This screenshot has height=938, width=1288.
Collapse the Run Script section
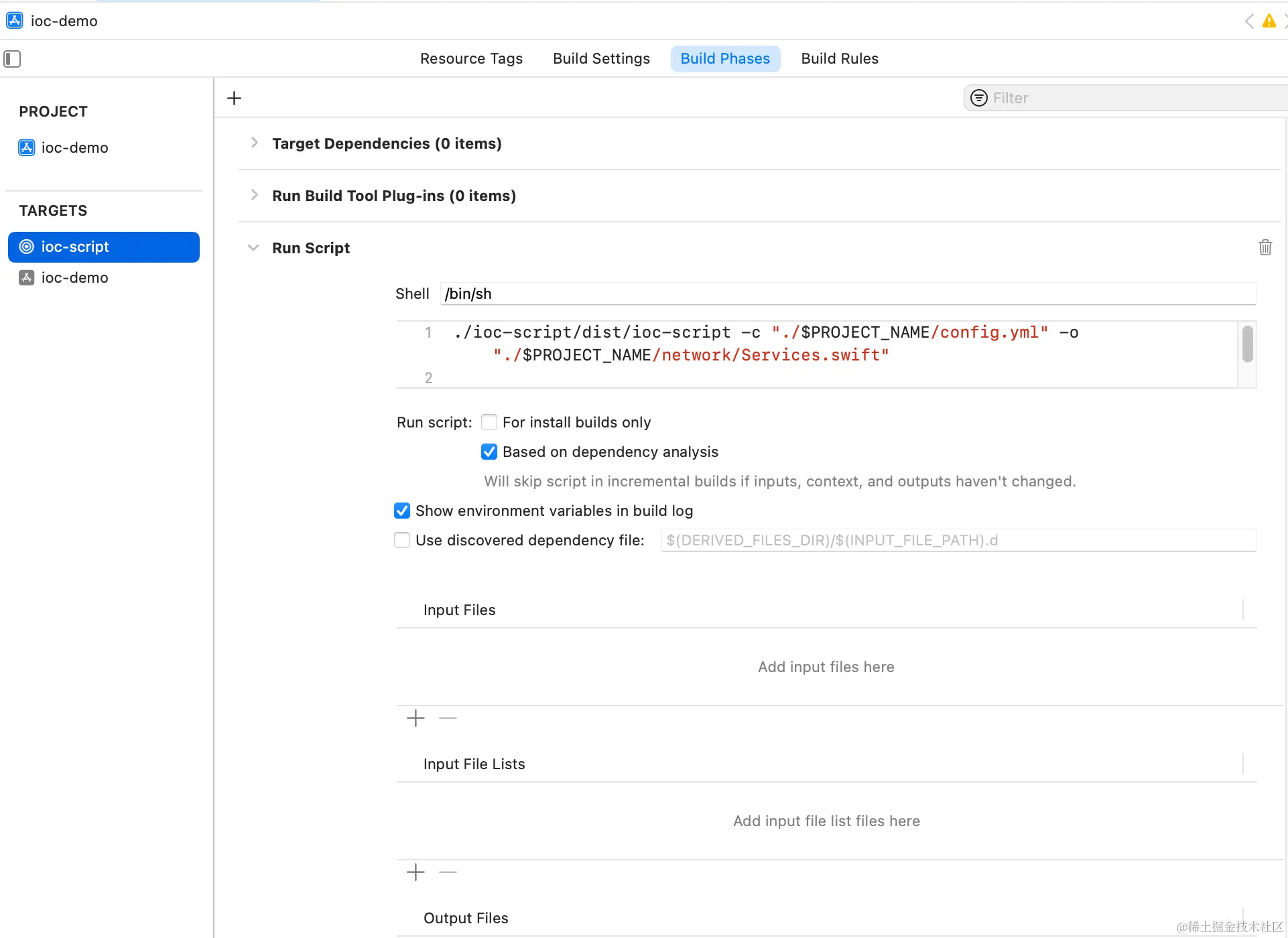253,248
